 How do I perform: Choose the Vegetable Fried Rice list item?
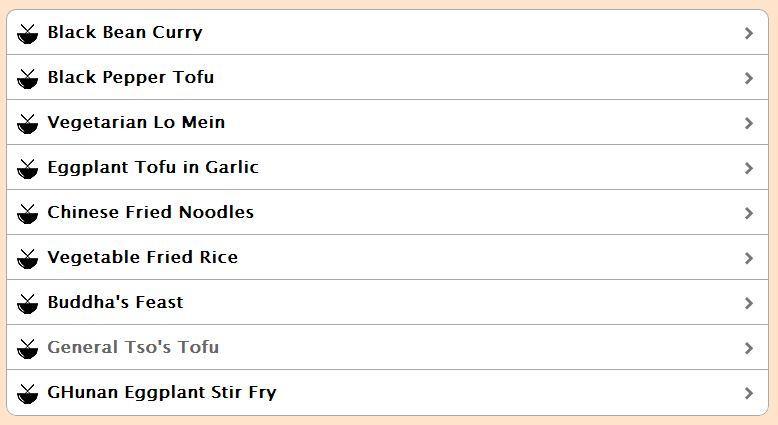(143, 257)
